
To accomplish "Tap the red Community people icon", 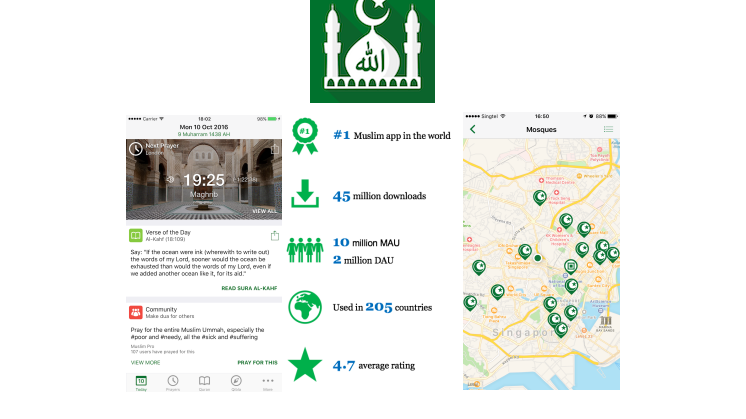I will (x=136, y=312).
